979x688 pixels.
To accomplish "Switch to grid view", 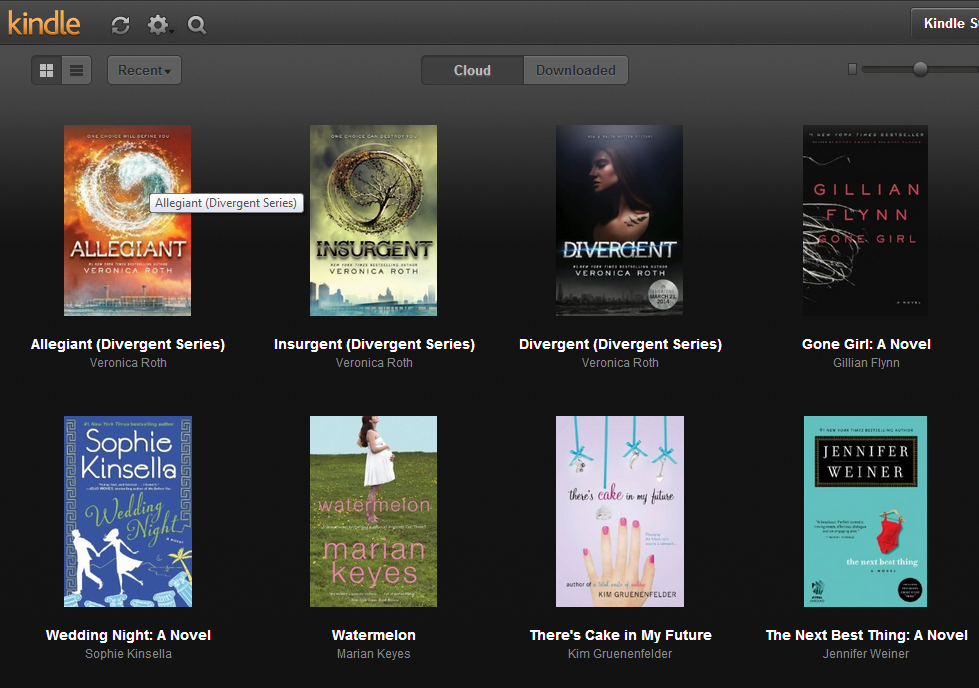I will pos(46,70).
